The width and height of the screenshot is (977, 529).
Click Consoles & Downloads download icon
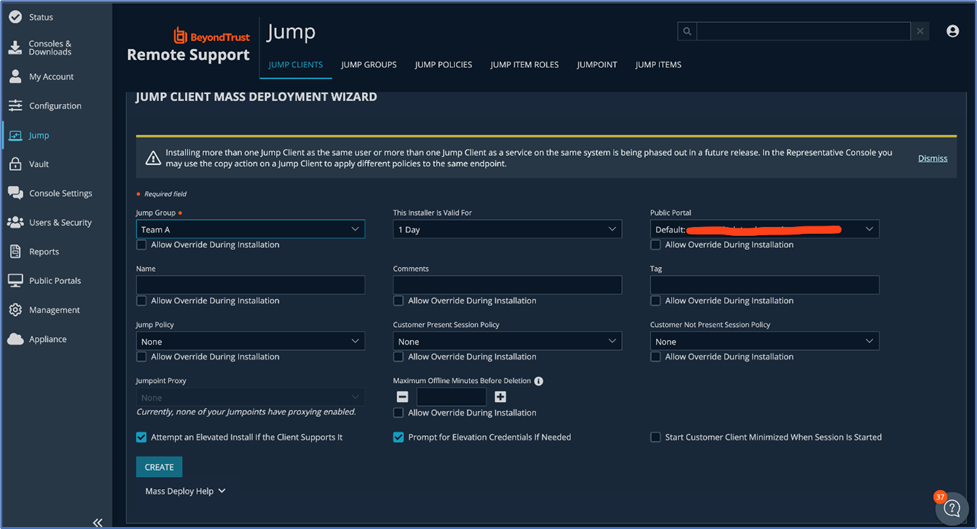click(x=15, y=47)
